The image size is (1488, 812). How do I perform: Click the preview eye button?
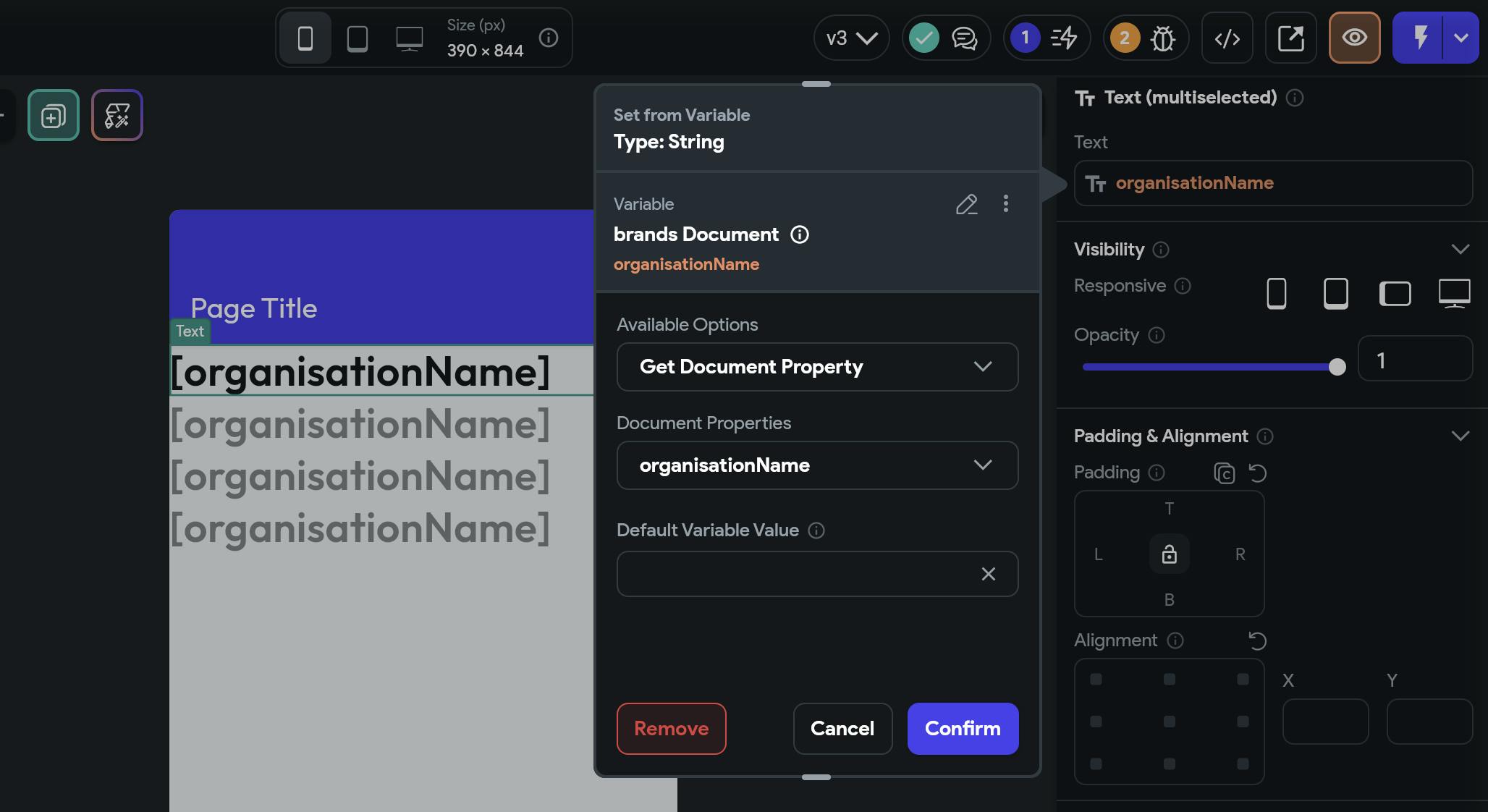1354,38
